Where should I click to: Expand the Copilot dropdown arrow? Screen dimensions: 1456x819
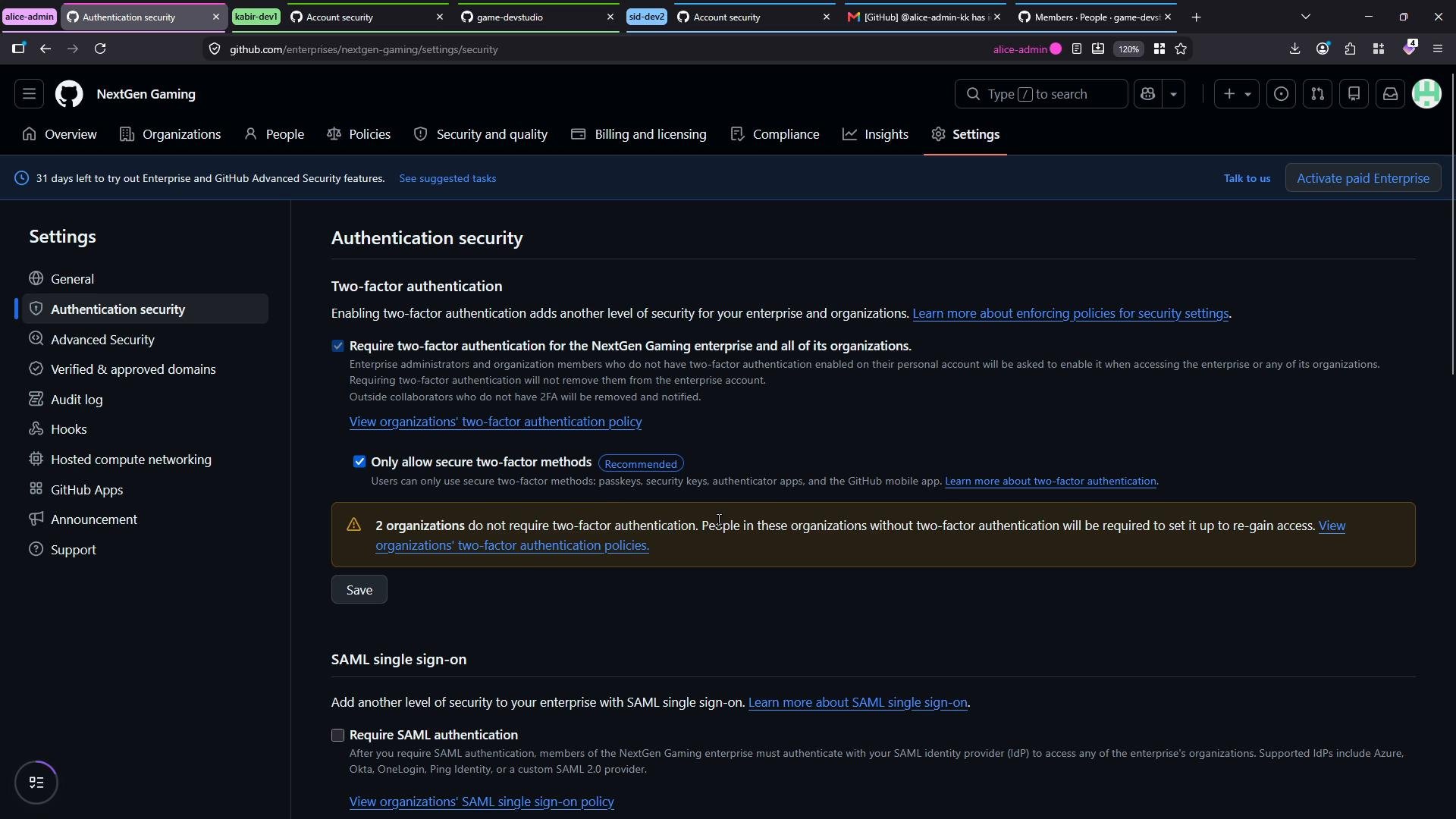click(x=1173, y=94)
